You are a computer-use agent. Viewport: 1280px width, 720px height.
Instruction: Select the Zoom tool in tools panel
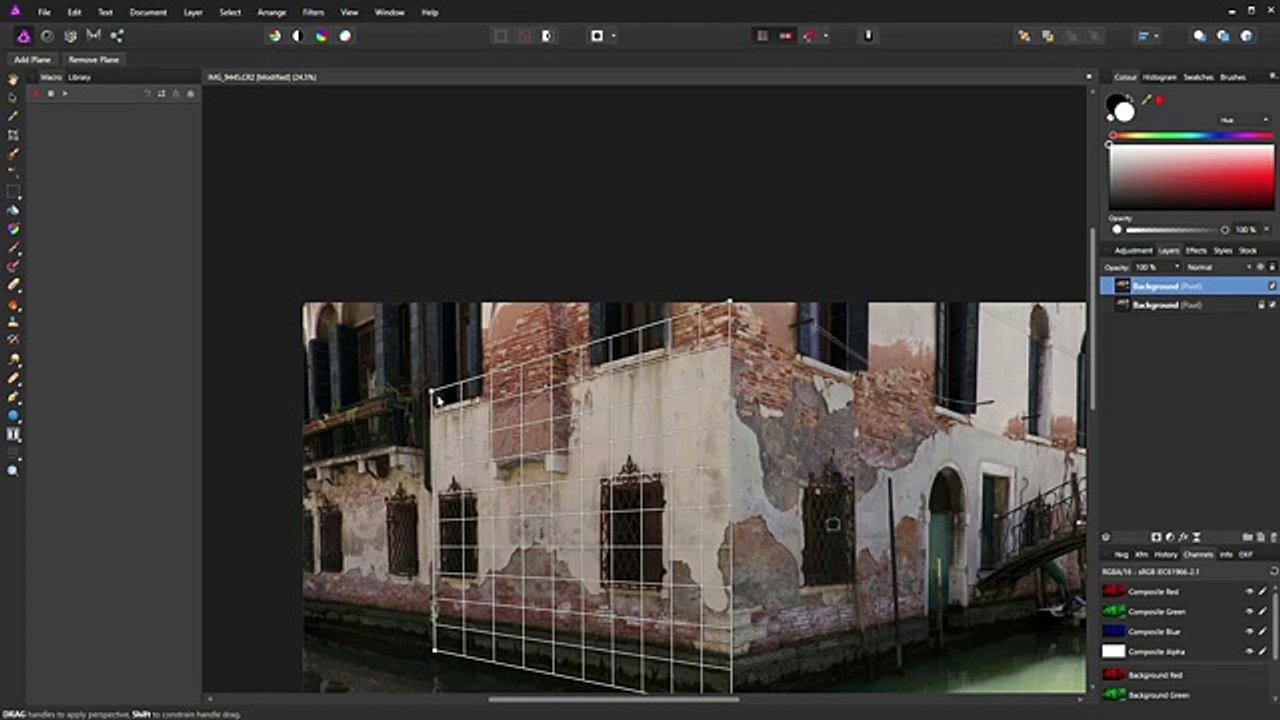tap(13, 470)
